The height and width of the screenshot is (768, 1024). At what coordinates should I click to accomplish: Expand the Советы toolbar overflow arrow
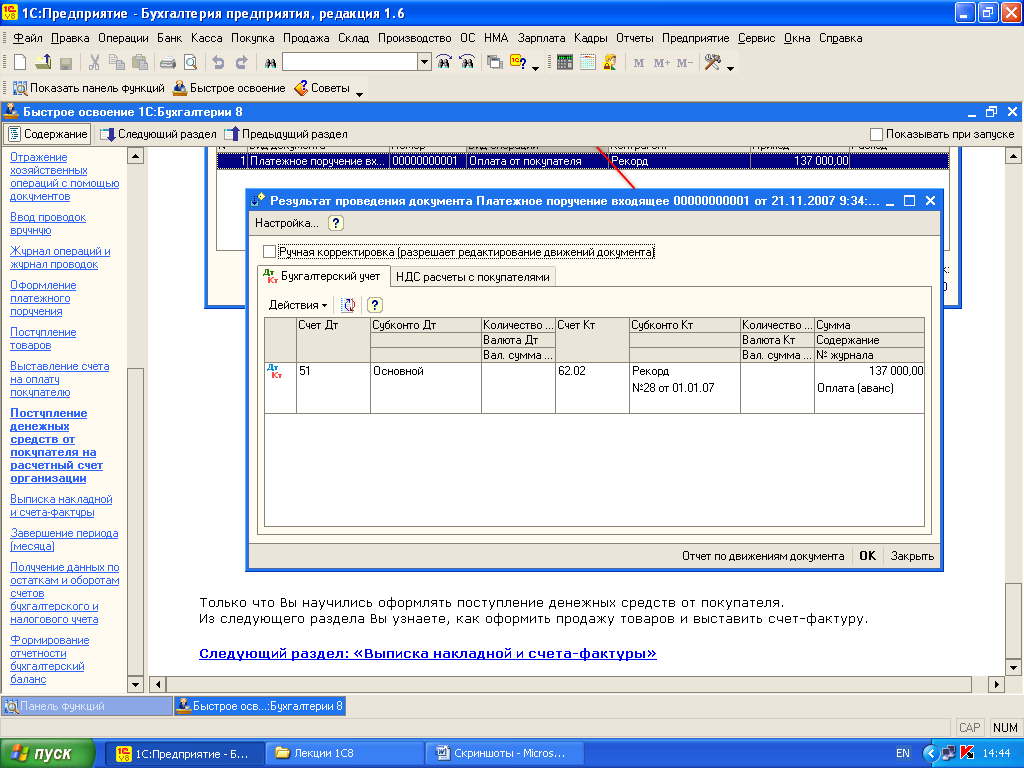click(x=359, y=95)
